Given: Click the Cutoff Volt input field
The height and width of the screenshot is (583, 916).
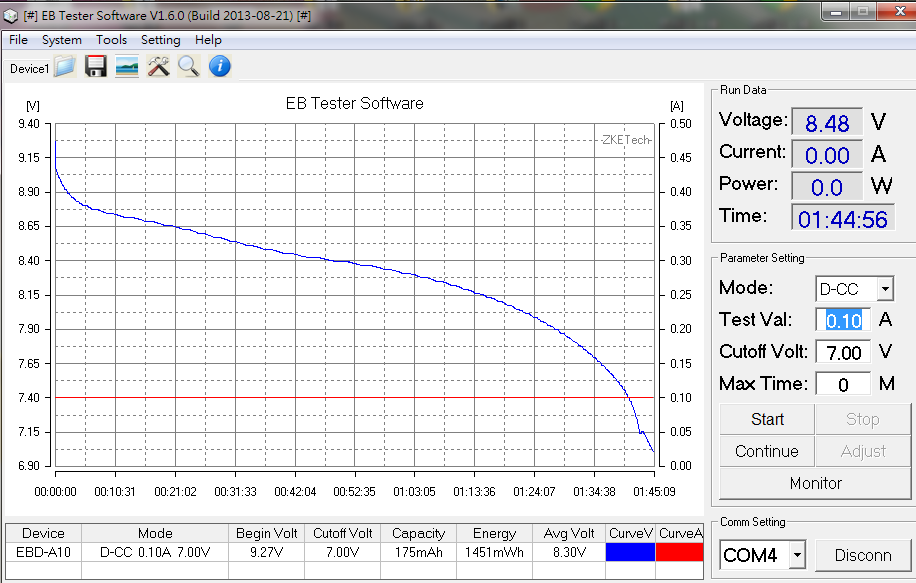Looking at the screenshot, I should (x=843, y=352).
